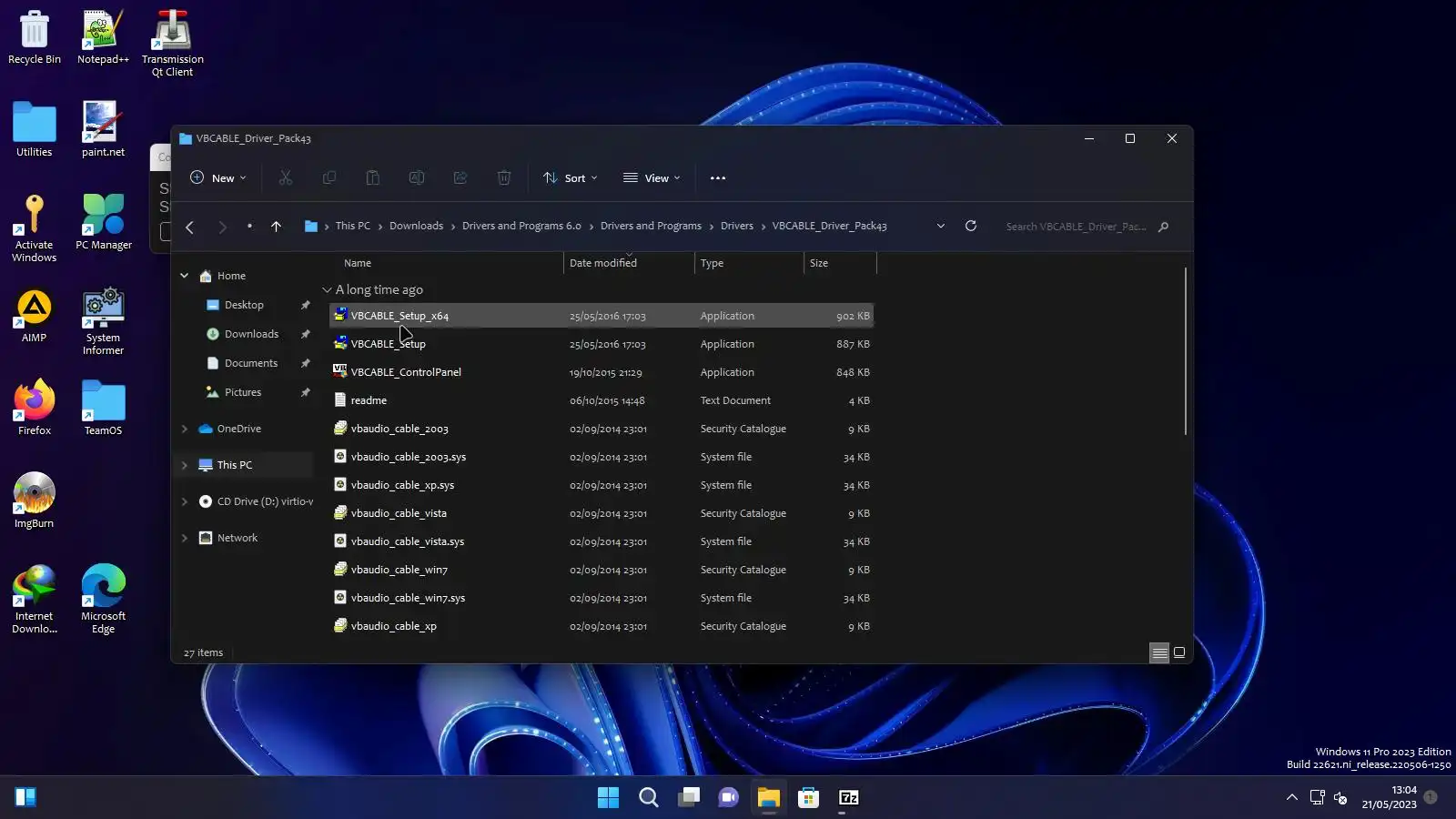The image size is (1456, 819).
Task: Click the Rename icon in toolbar
Action: [417, 178]
